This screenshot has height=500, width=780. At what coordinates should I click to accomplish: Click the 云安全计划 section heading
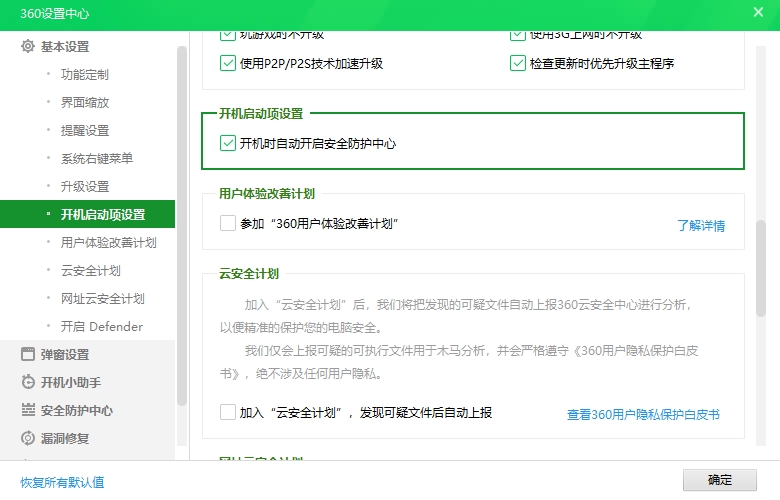249,274
